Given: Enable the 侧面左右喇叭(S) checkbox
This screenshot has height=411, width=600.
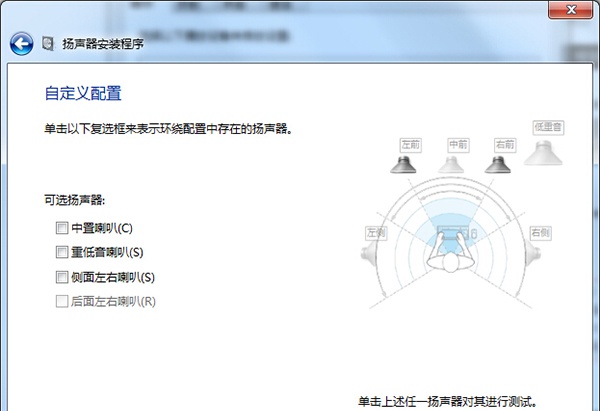Looking at the screenshot, I should point(62,277).
